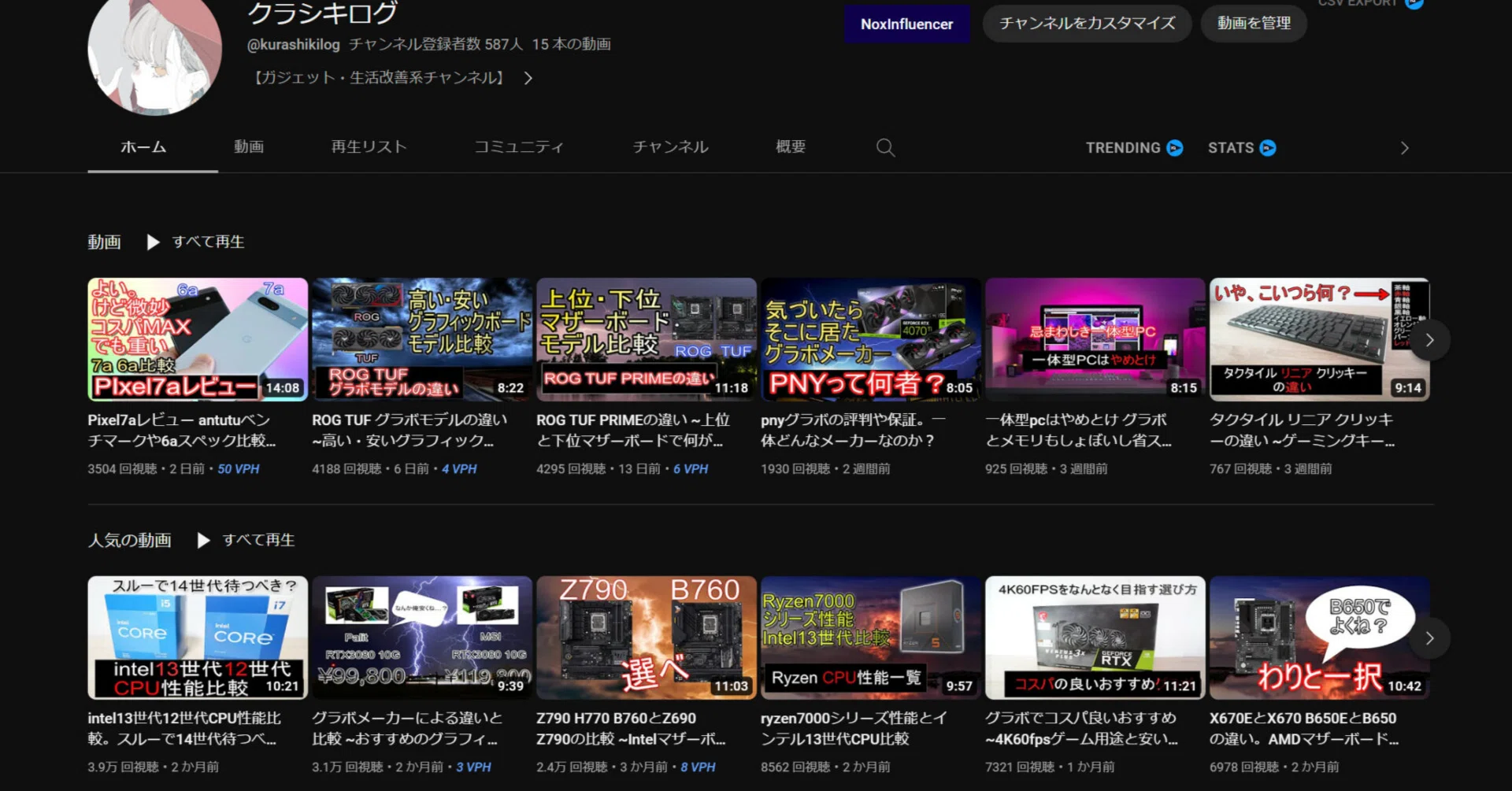This screenshot has width=1512, height=791.
Task: Open the intel13世代12世代 CPU性能比較 thumbnail
Action: point(198,638)
